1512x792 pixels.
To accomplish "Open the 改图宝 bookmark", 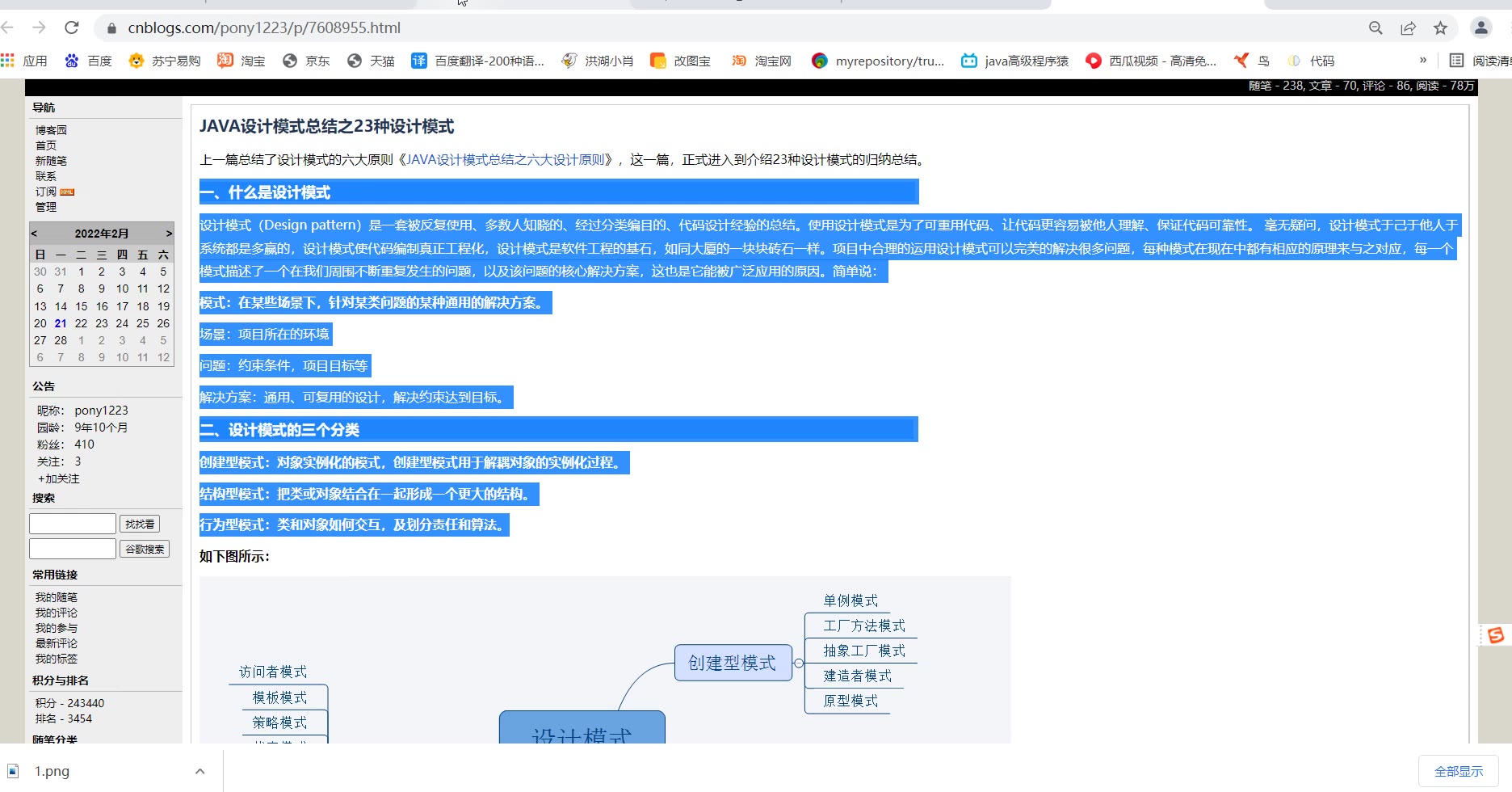I will 681,61.
